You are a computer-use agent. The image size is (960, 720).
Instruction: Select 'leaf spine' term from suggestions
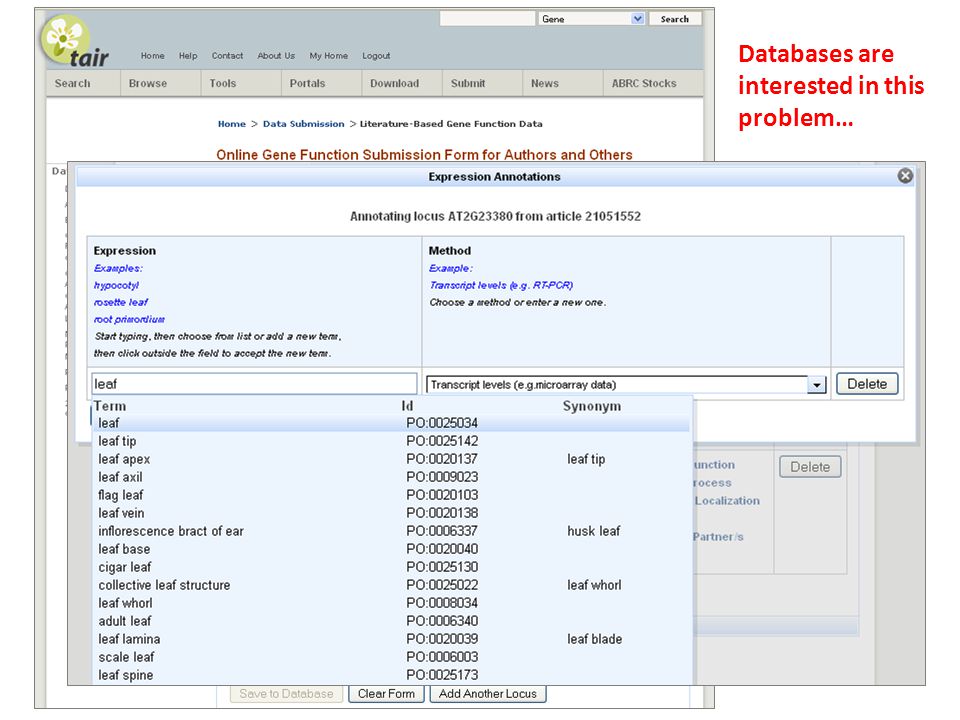click(391, 675)
